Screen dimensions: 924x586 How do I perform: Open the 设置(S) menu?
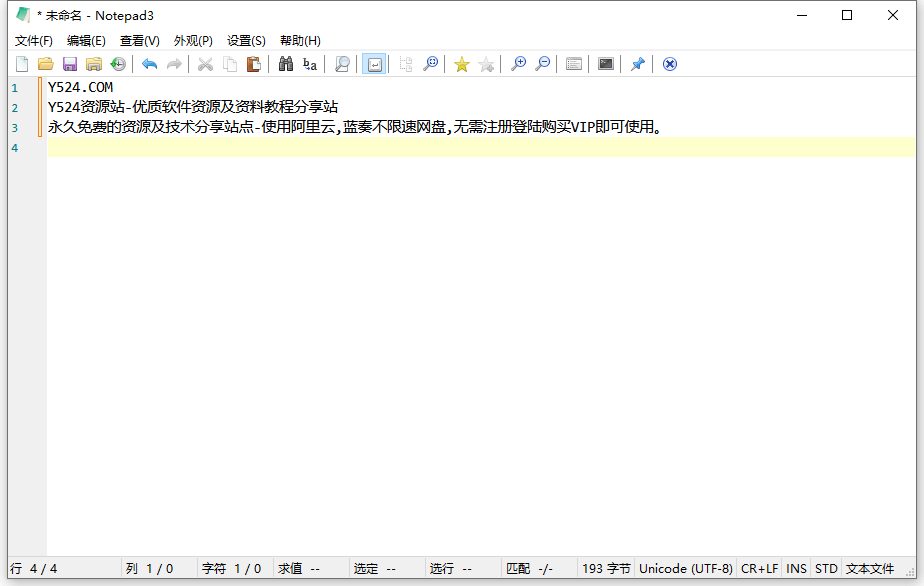246,41
